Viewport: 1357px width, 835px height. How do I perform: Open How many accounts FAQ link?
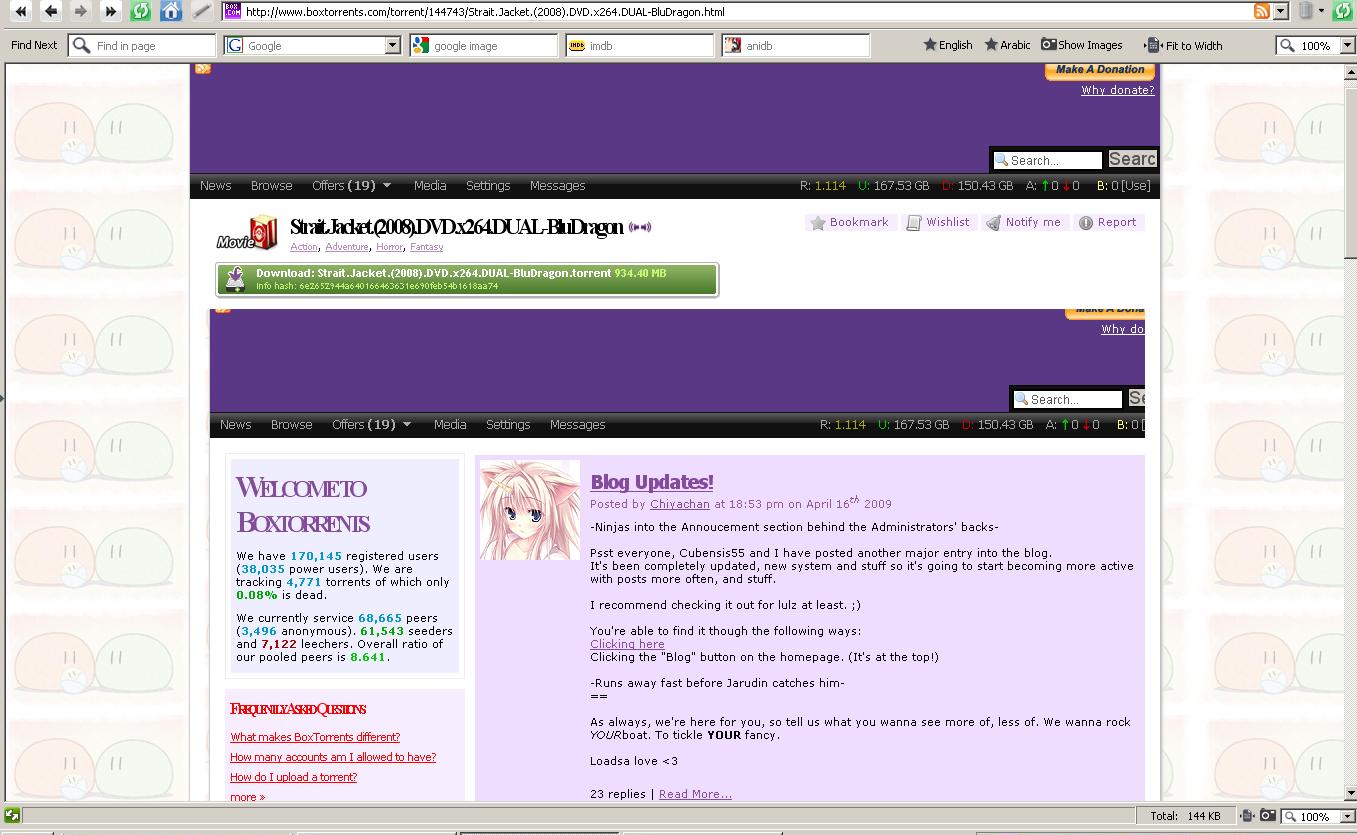[x=333, y=757]
